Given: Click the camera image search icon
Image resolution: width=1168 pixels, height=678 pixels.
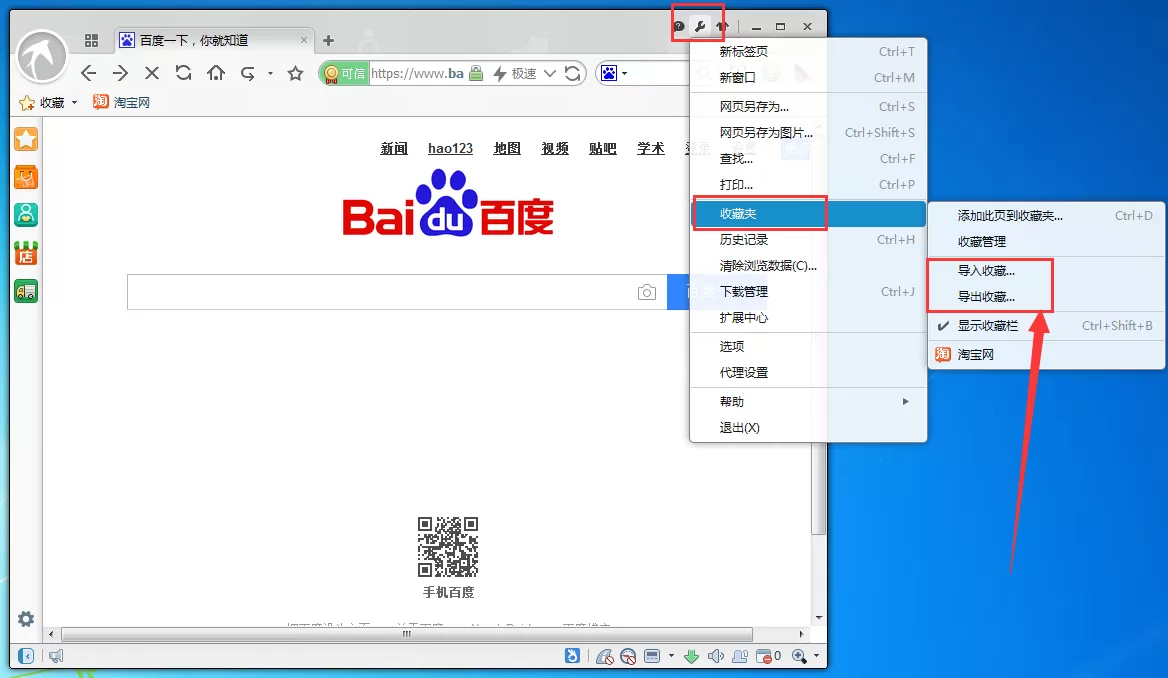Looking at the screenshot, I should coord(647,292).
